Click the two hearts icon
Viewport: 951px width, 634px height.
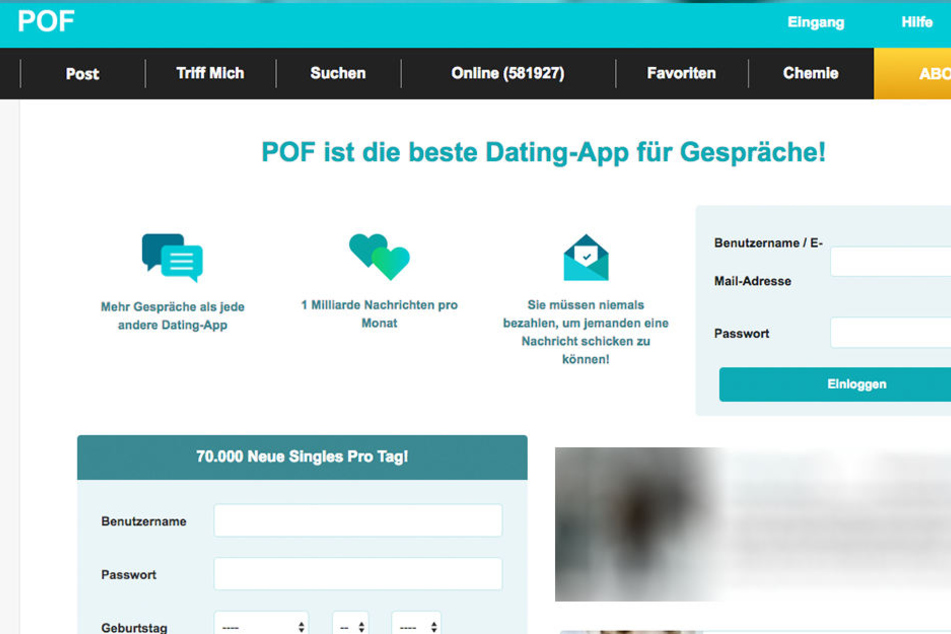[x=380, y=257]
